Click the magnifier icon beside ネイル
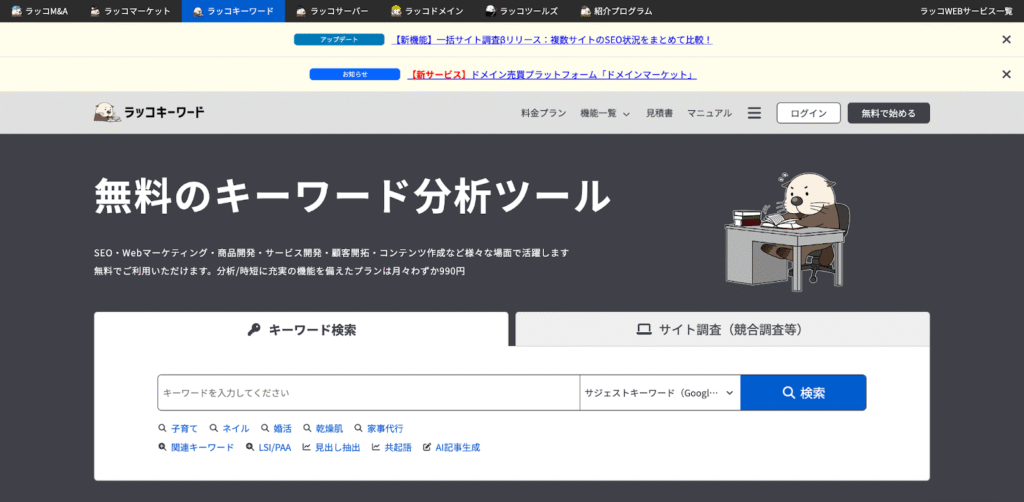 (x=214, y=429)
